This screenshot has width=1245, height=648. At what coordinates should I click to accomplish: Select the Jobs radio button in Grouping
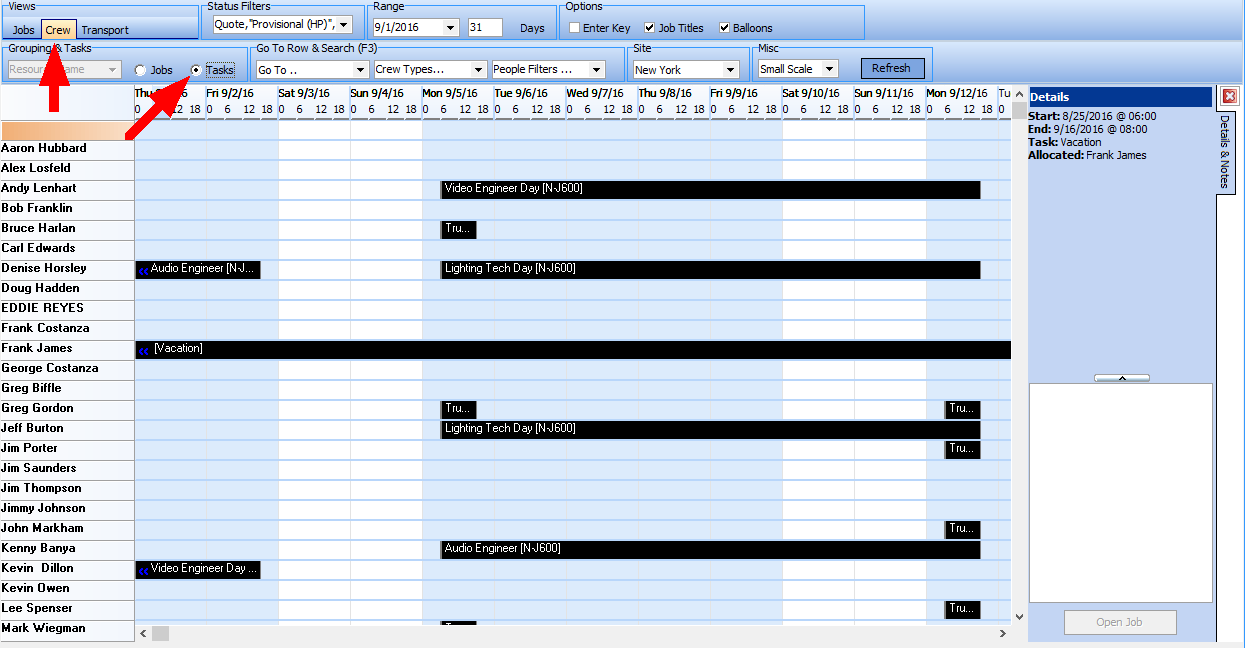[139, 69]
